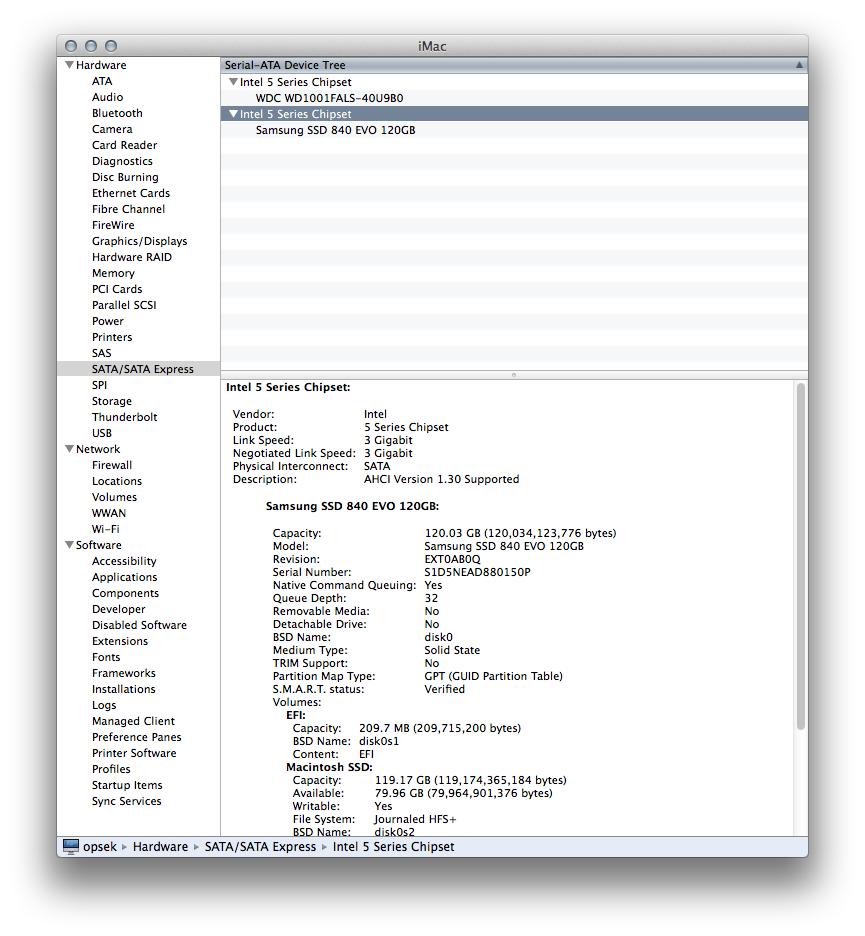Select Volumes under Network
The height and width of the screenshot is (936, 865).
[115, 497]
